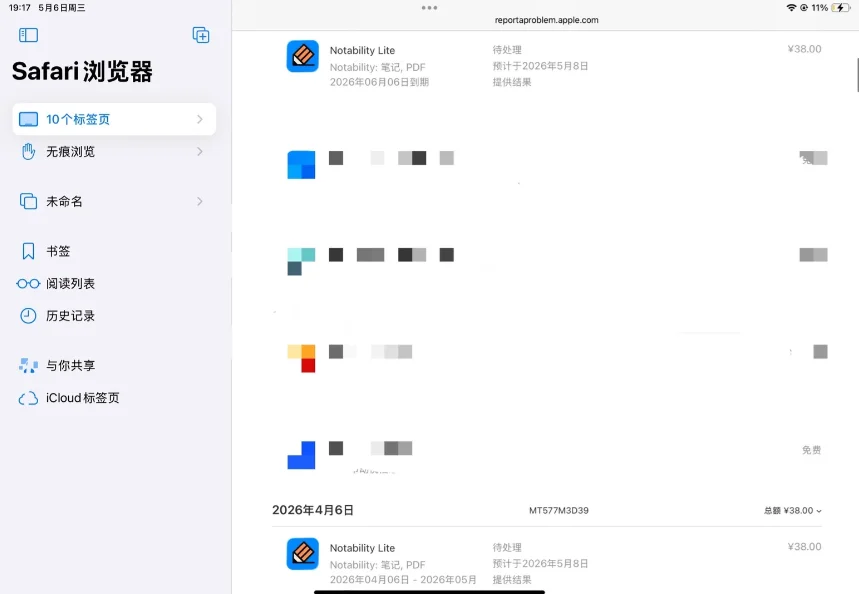Expand chevron next to 无痕浏览
Screen dimensions: 859x594
coord(200,151)
